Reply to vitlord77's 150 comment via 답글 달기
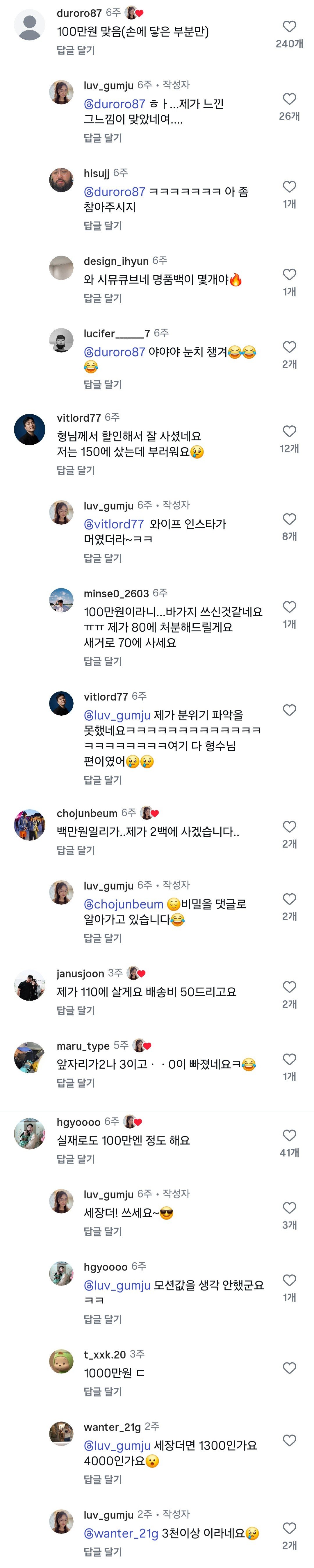314x1568 pixels. point(76,470)
